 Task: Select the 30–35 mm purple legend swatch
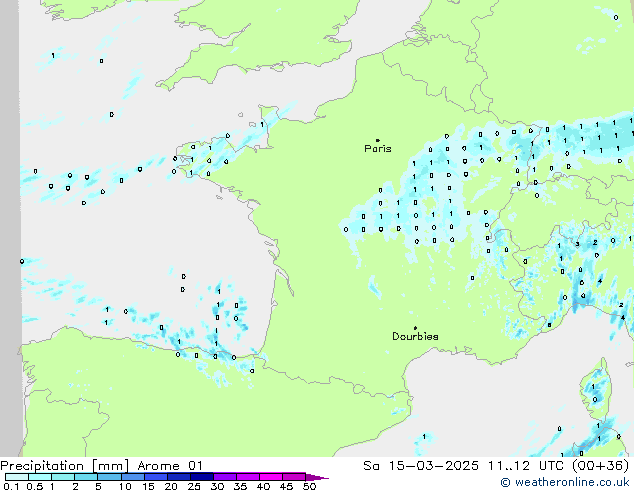[x=224, y=477]
